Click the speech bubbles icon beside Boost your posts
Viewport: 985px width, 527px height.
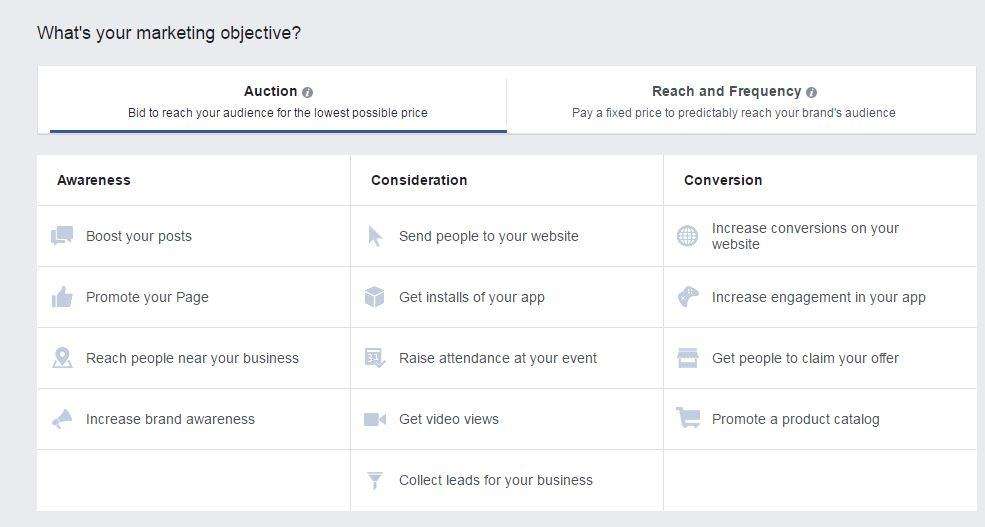[x=62, y=236]
